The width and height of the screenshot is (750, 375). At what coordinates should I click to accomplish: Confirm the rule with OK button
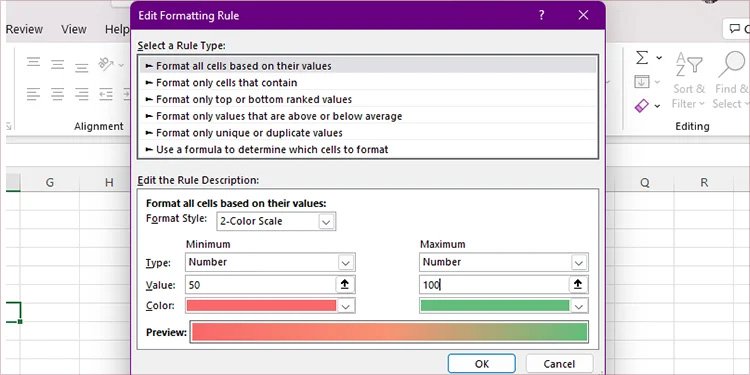[482, 364]
